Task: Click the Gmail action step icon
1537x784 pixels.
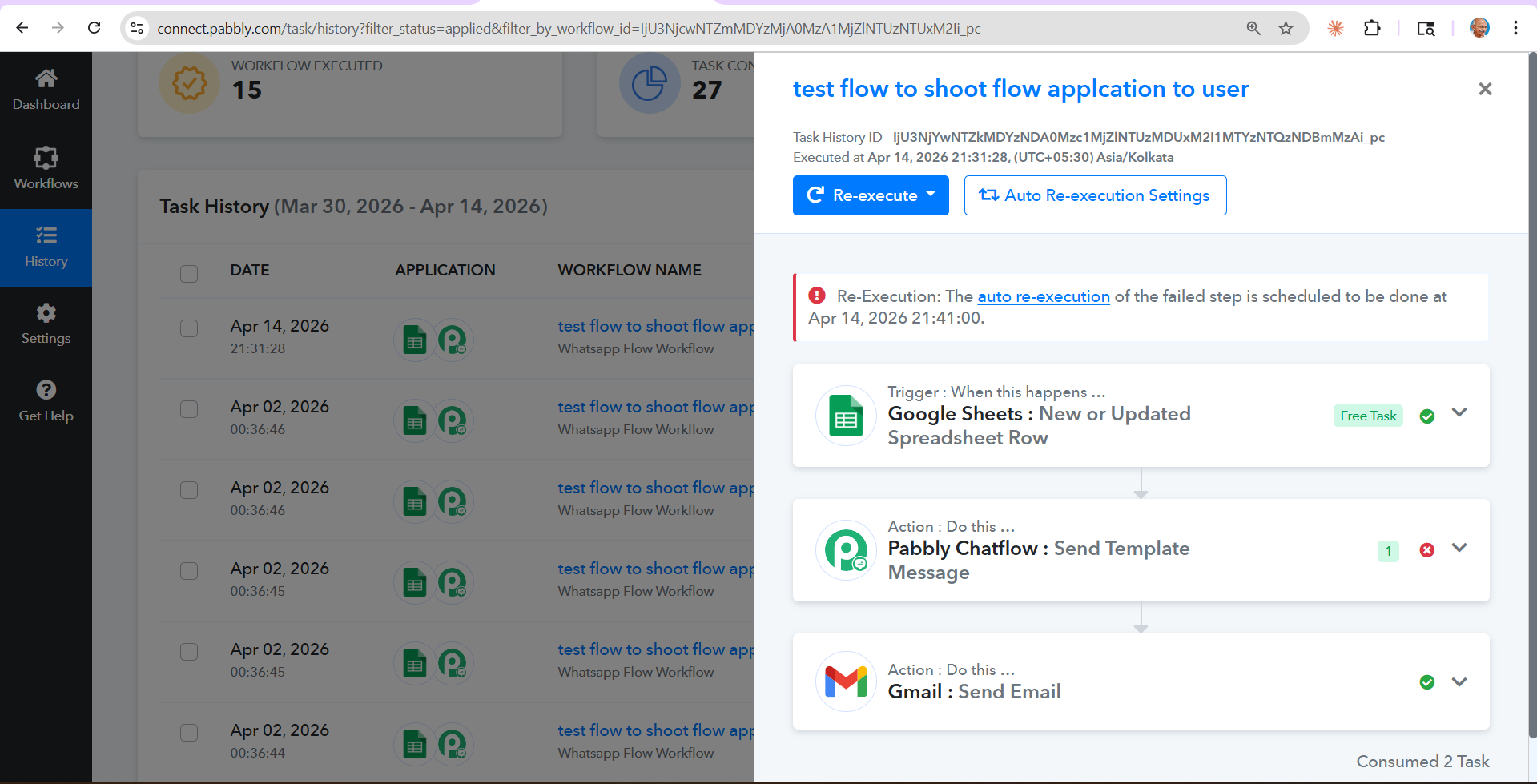Action: (846, 681)
